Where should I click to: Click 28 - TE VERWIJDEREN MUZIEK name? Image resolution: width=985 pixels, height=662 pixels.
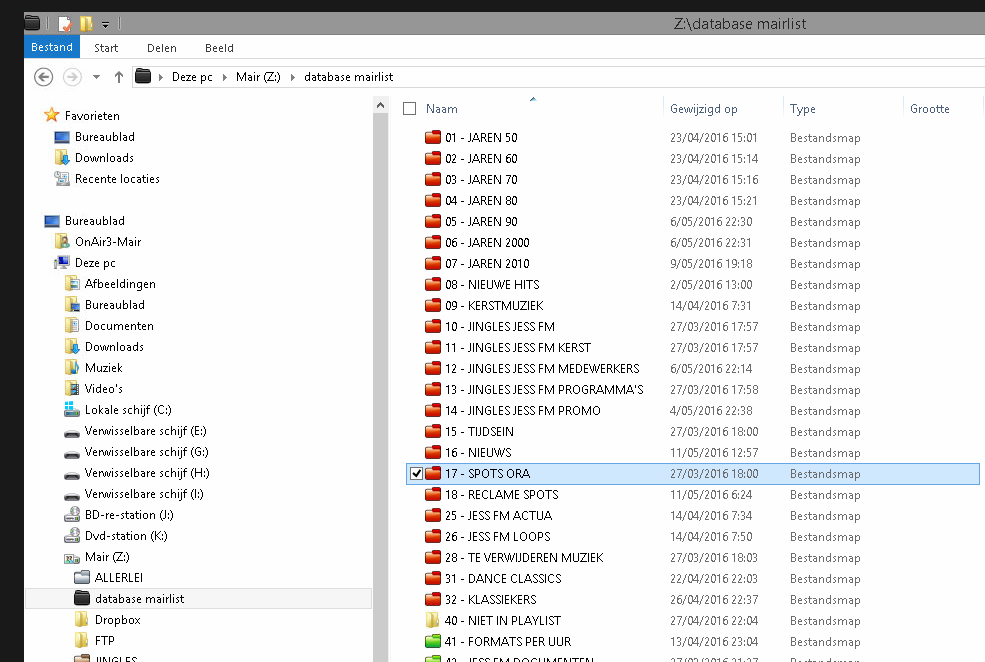click(524, 558)
